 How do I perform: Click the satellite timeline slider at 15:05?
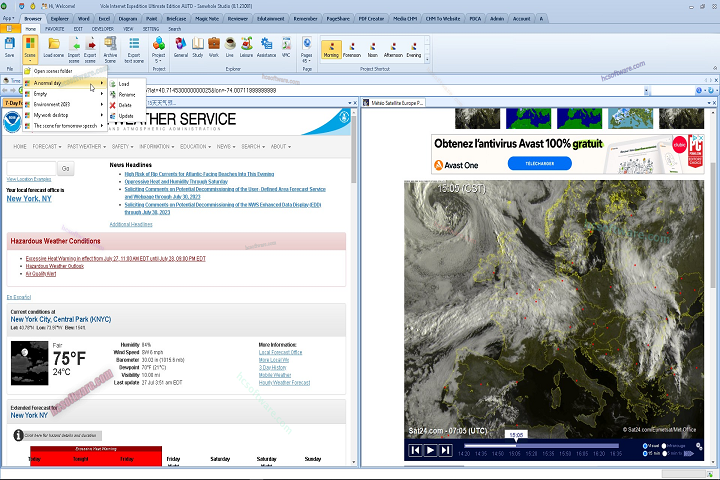516,444
